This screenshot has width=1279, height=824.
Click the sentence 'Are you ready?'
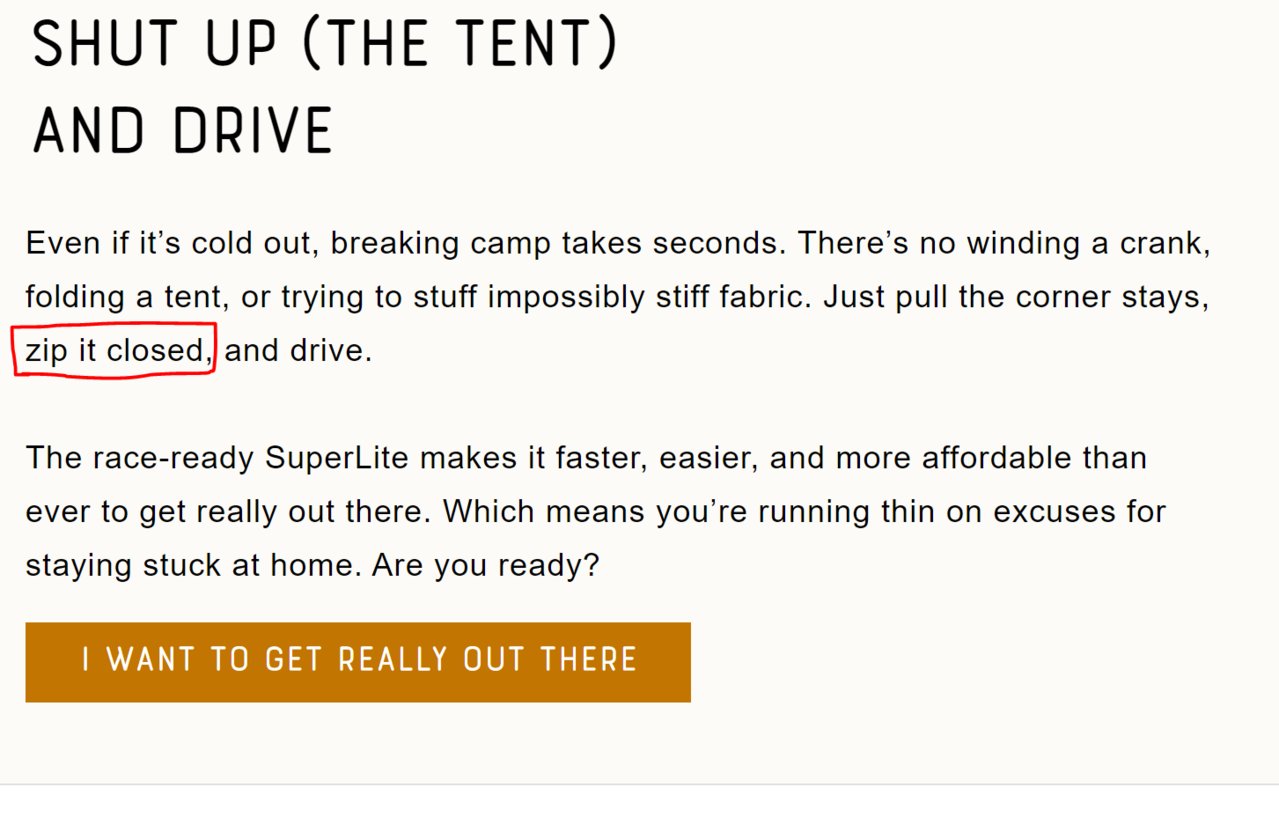[485, 566]
